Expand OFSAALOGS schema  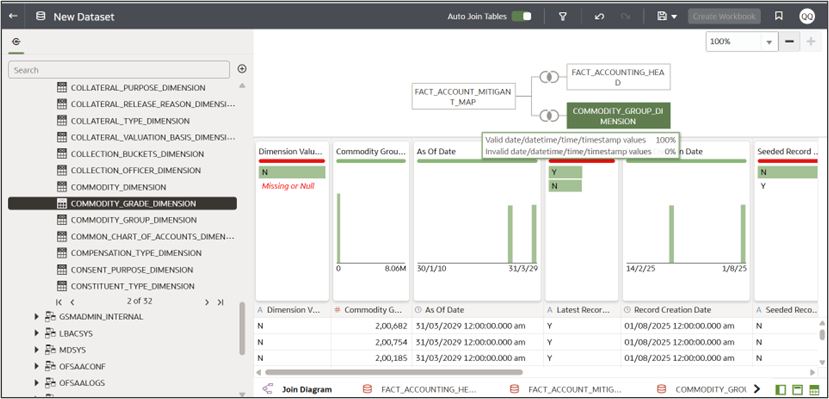coord(36,382)
